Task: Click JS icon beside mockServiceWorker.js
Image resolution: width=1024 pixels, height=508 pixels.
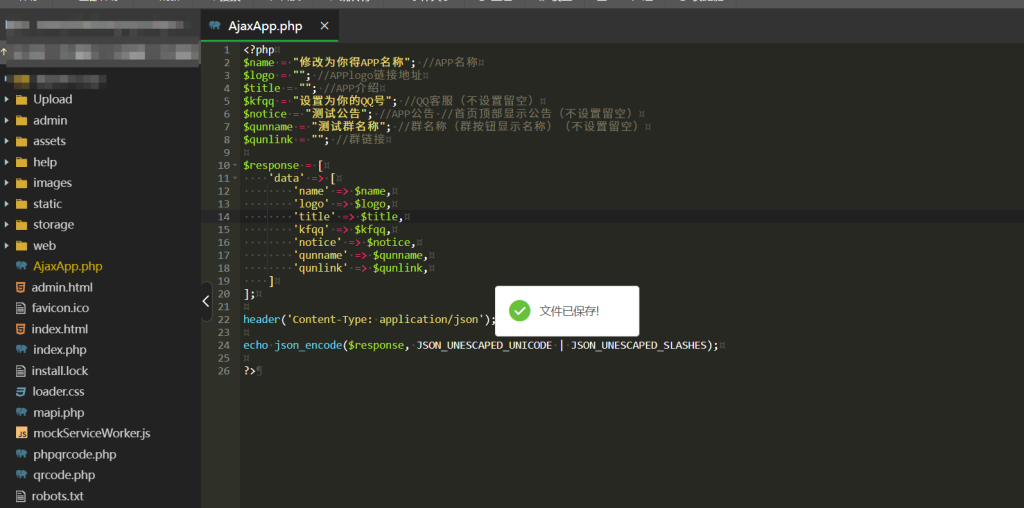Action: tap(22, 434)
